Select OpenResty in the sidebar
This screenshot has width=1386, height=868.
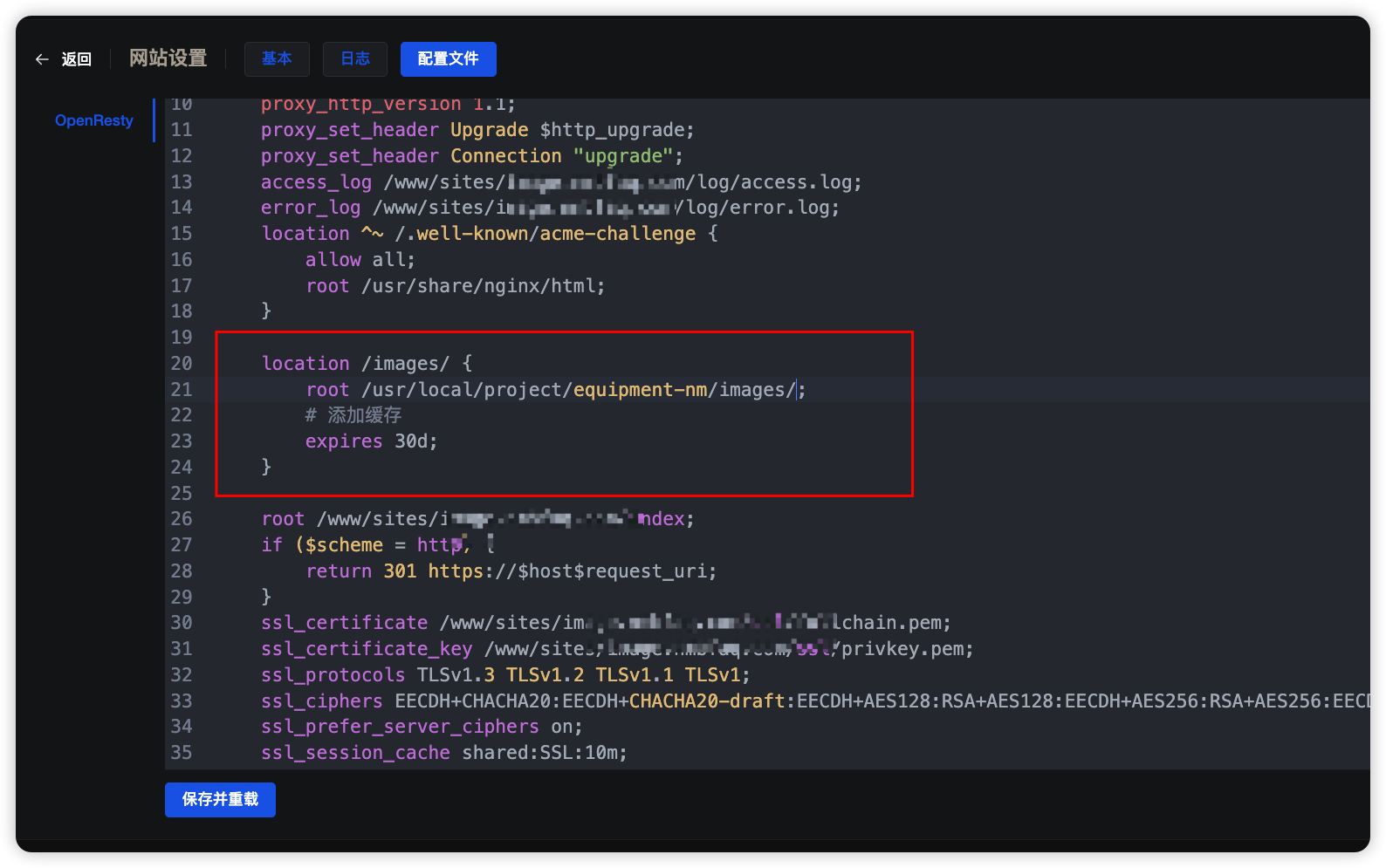pos(94,120)
